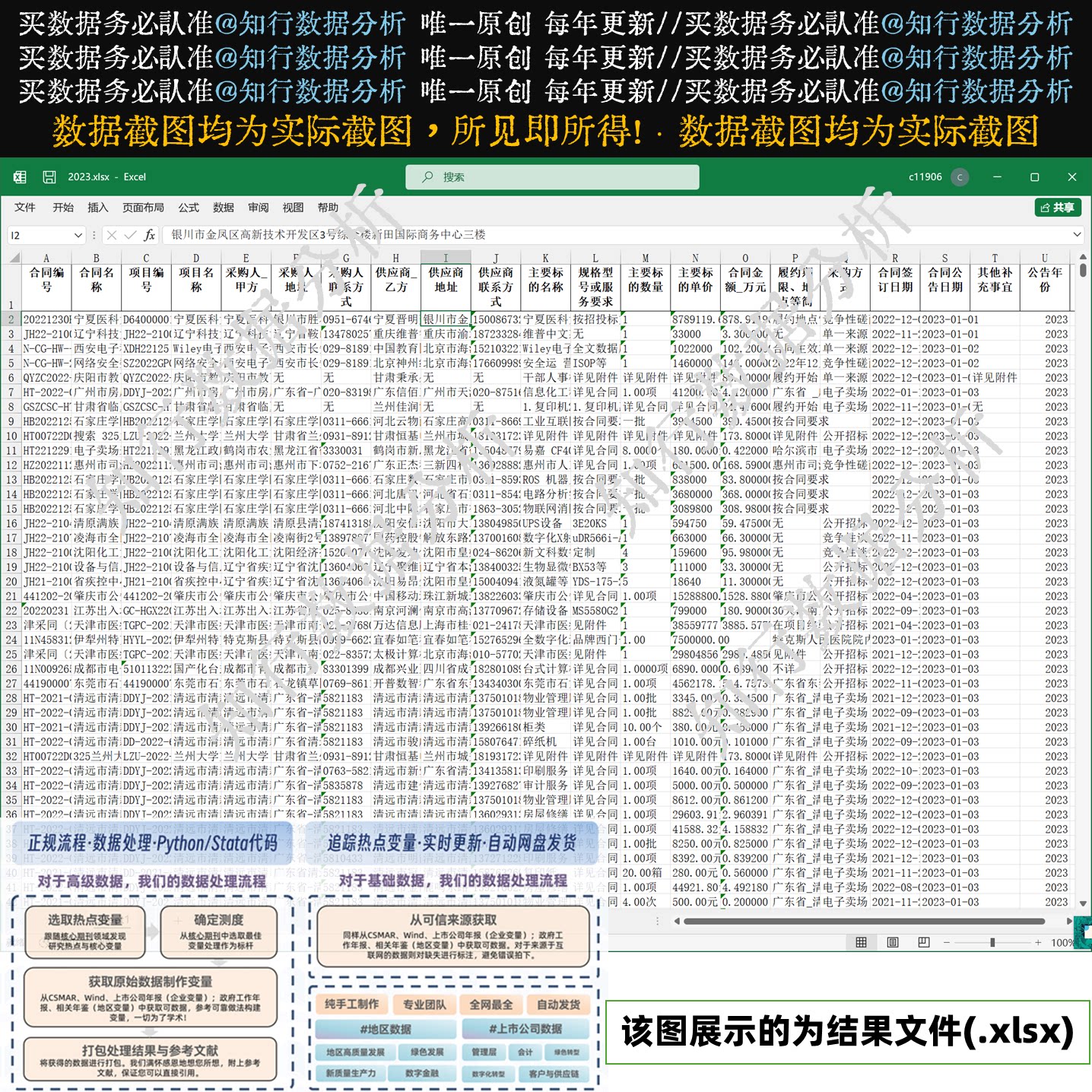Viewport: 1092px width, 1092px height.
Task: Switch to the 插入 tab
Action: point(98,208)
